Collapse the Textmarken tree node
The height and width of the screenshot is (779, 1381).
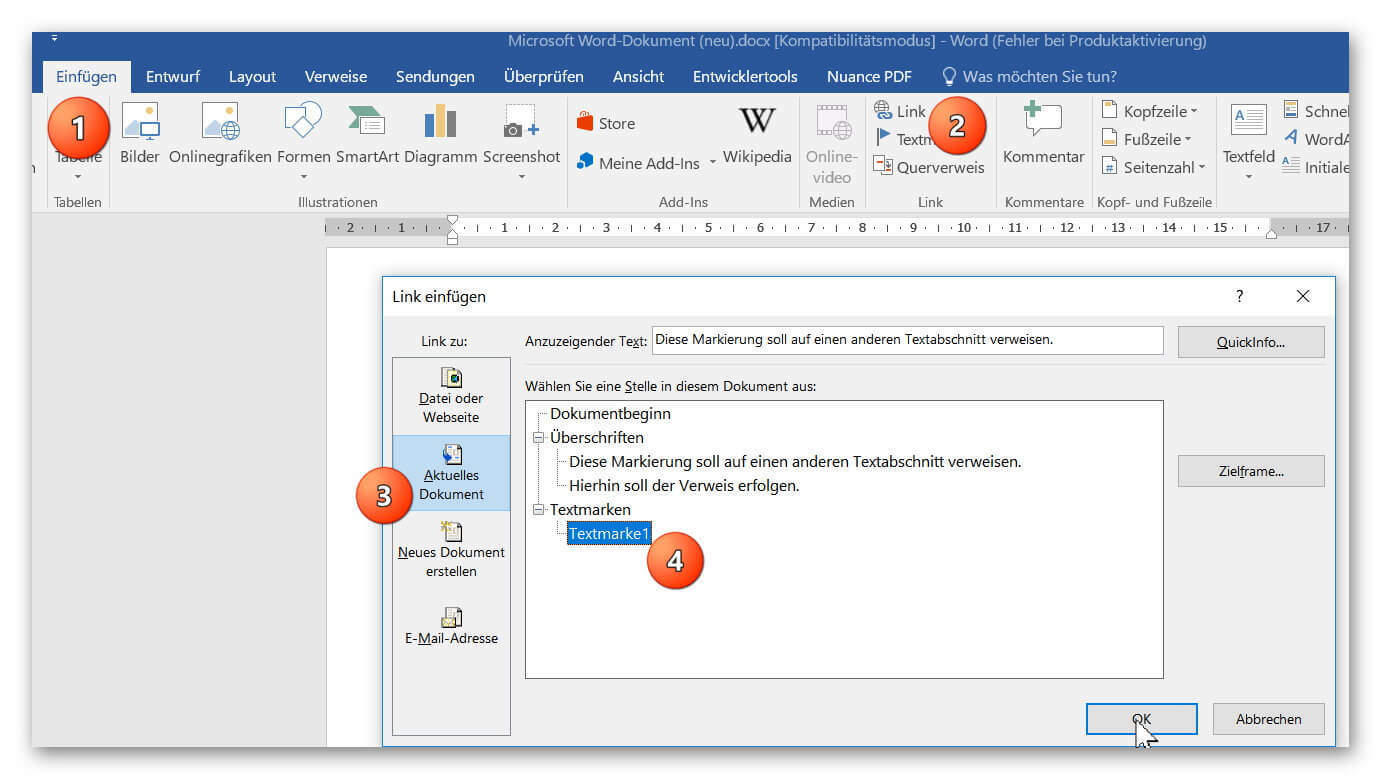[539, 509]
